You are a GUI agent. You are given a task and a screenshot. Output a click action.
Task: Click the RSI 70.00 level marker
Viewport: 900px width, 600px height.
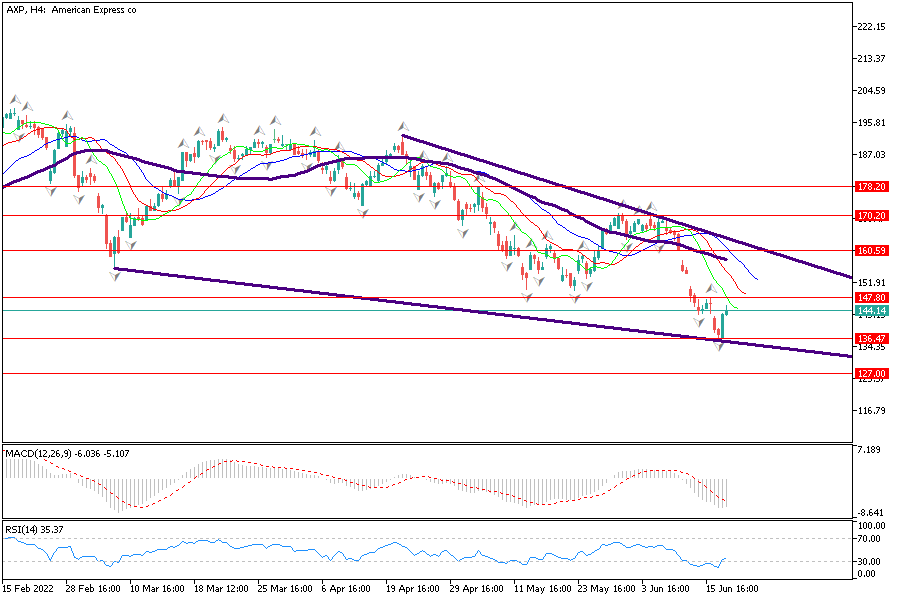point(869,539)
